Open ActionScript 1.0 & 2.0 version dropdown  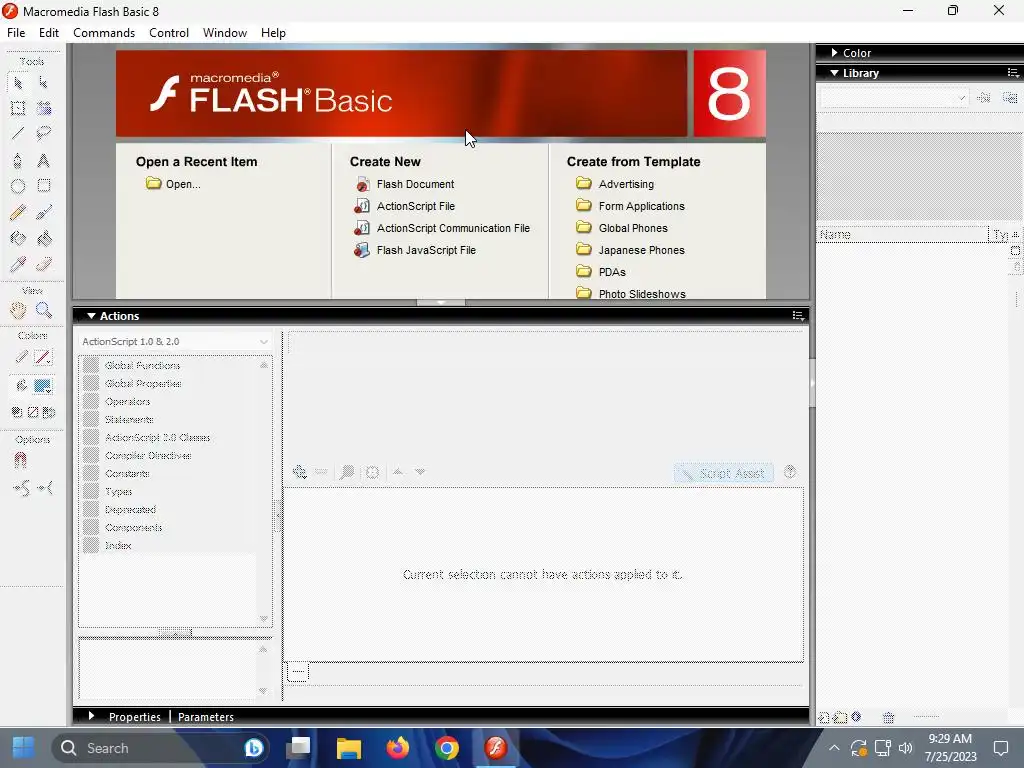click(174, 342)
